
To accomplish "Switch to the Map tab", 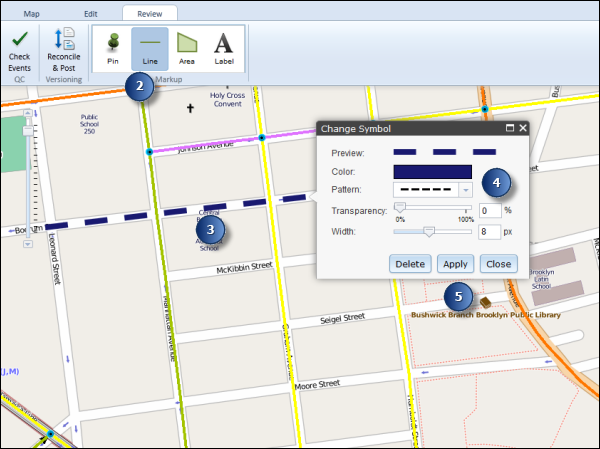I will 32,13.
